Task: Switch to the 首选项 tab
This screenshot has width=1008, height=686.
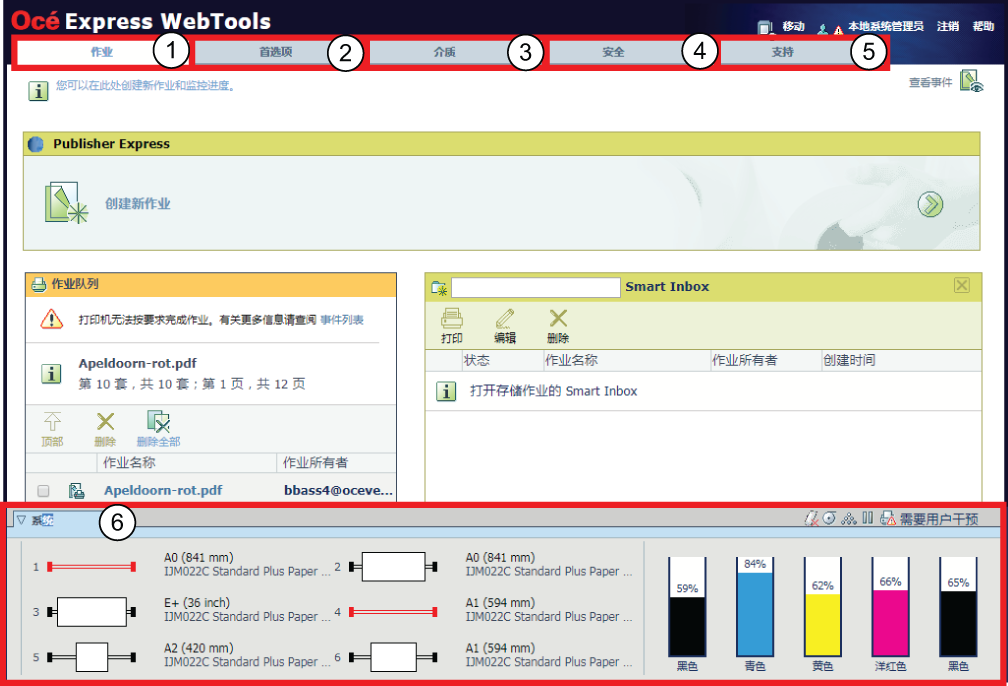Action: [x=275, y=52]
